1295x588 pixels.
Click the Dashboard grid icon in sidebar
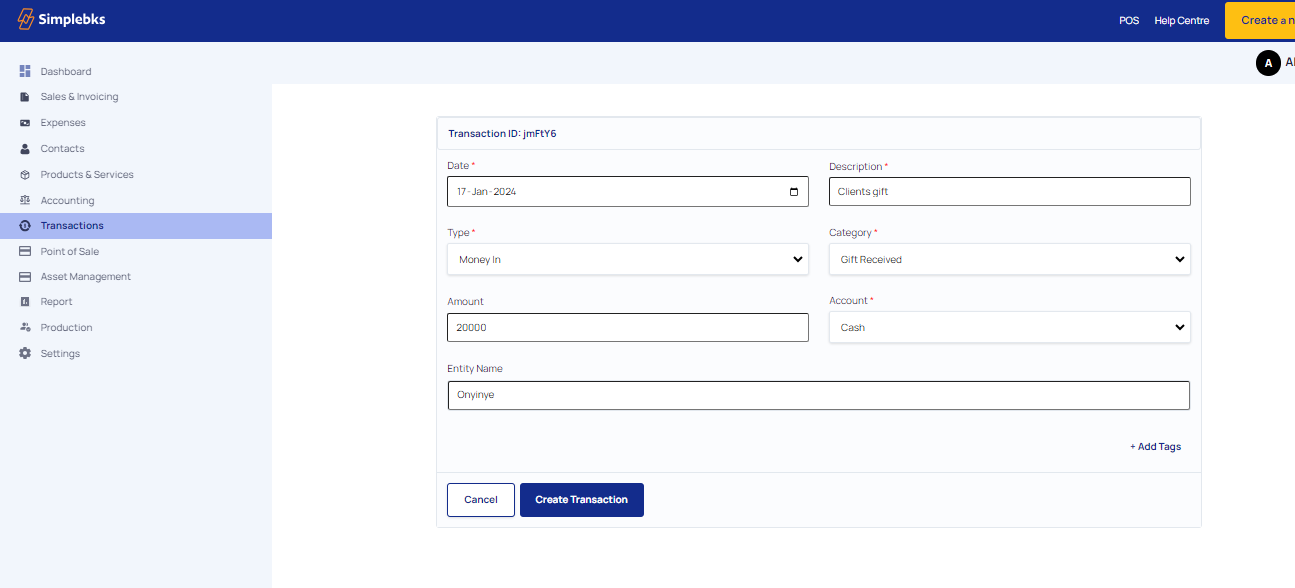pyautogui.click(x=25, y=71)
